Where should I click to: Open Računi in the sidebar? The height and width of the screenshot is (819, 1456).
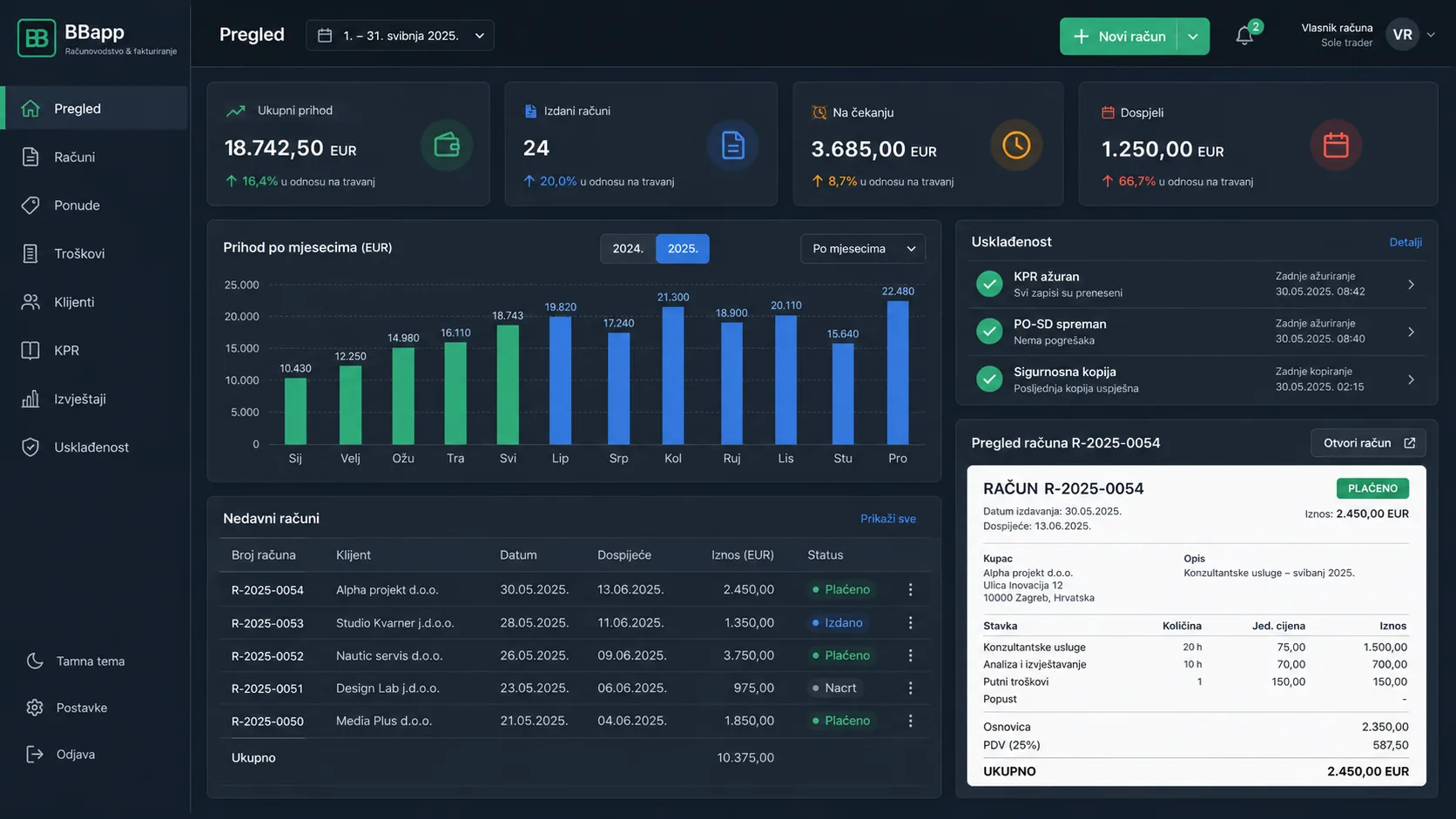click(94, 157)
